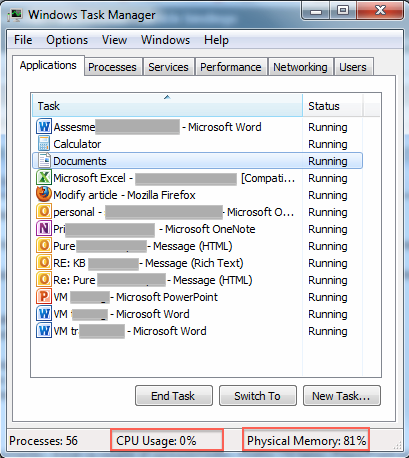Select the Calculator task text

[77, 144]
